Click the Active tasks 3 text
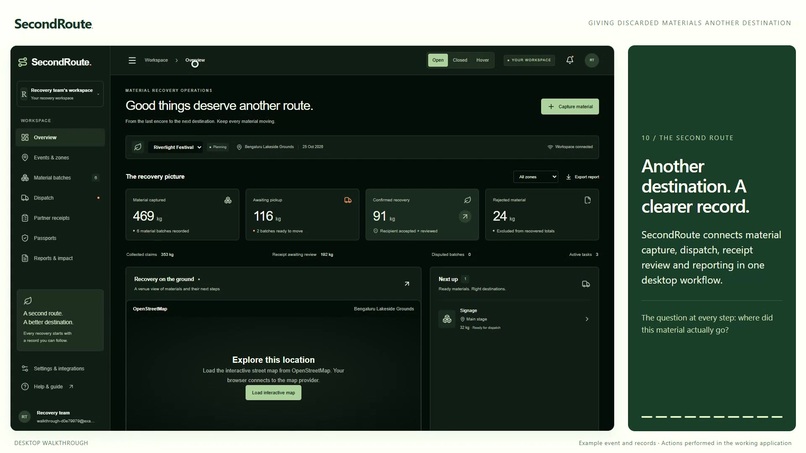Image resolution: width=806 pixels, height=453 pixels. point(583,255)
